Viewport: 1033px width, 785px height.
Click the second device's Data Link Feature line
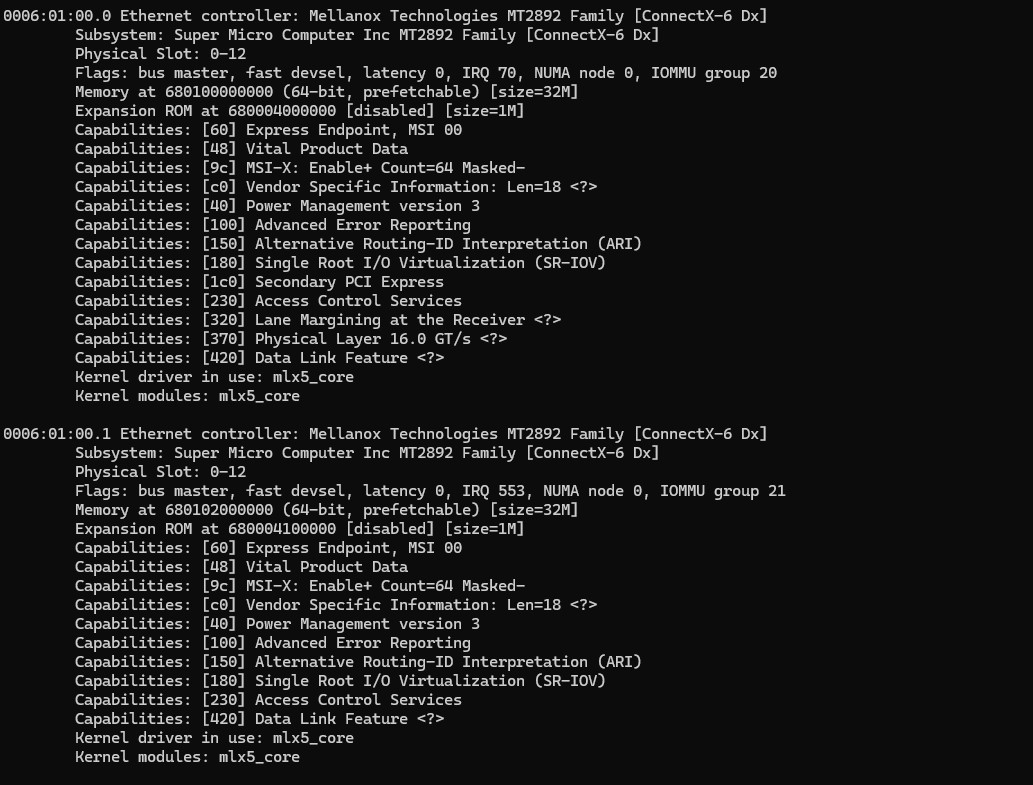pyautogui.click(x=259, y=719)
